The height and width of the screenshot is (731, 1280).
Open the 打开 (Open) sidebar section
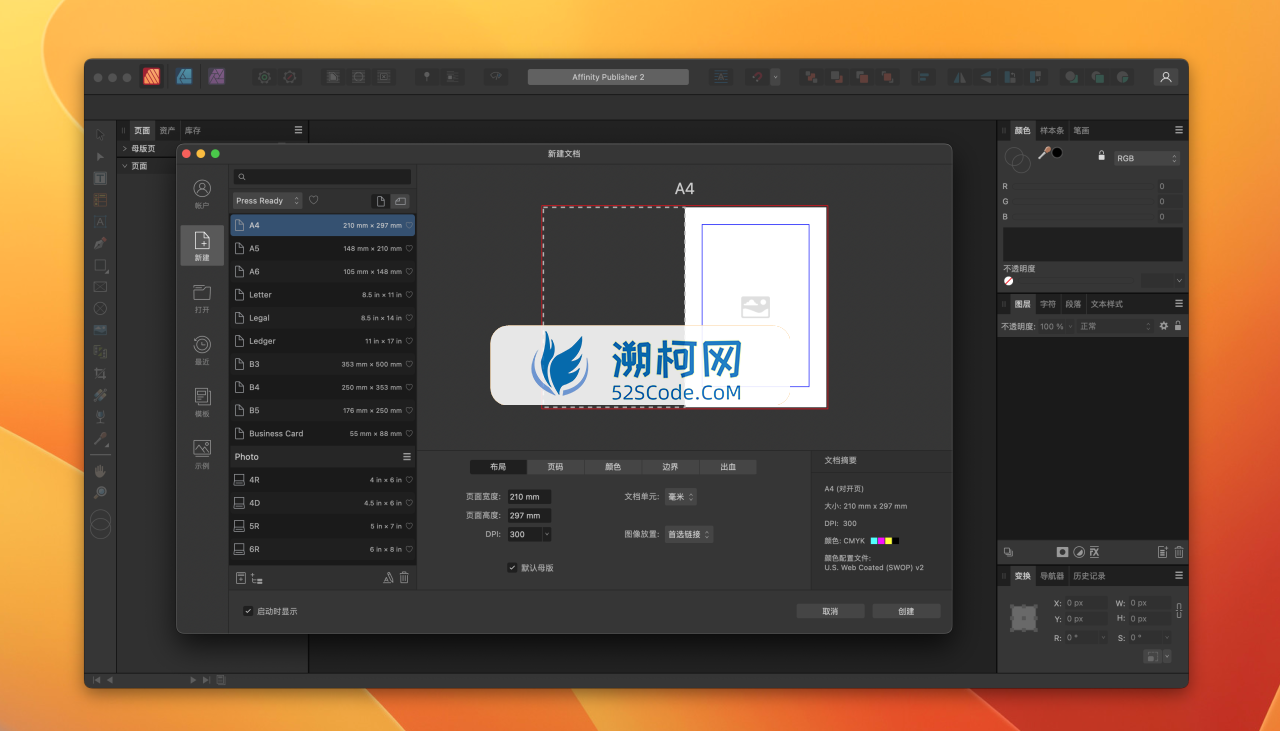pyautogui.click(x=202, y=298)
